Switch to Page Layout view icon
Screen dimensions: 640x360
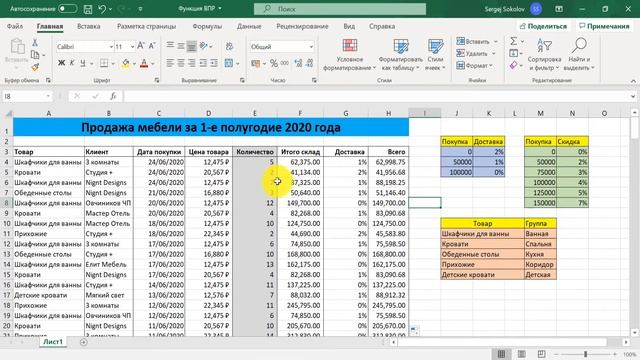[522, 354]
